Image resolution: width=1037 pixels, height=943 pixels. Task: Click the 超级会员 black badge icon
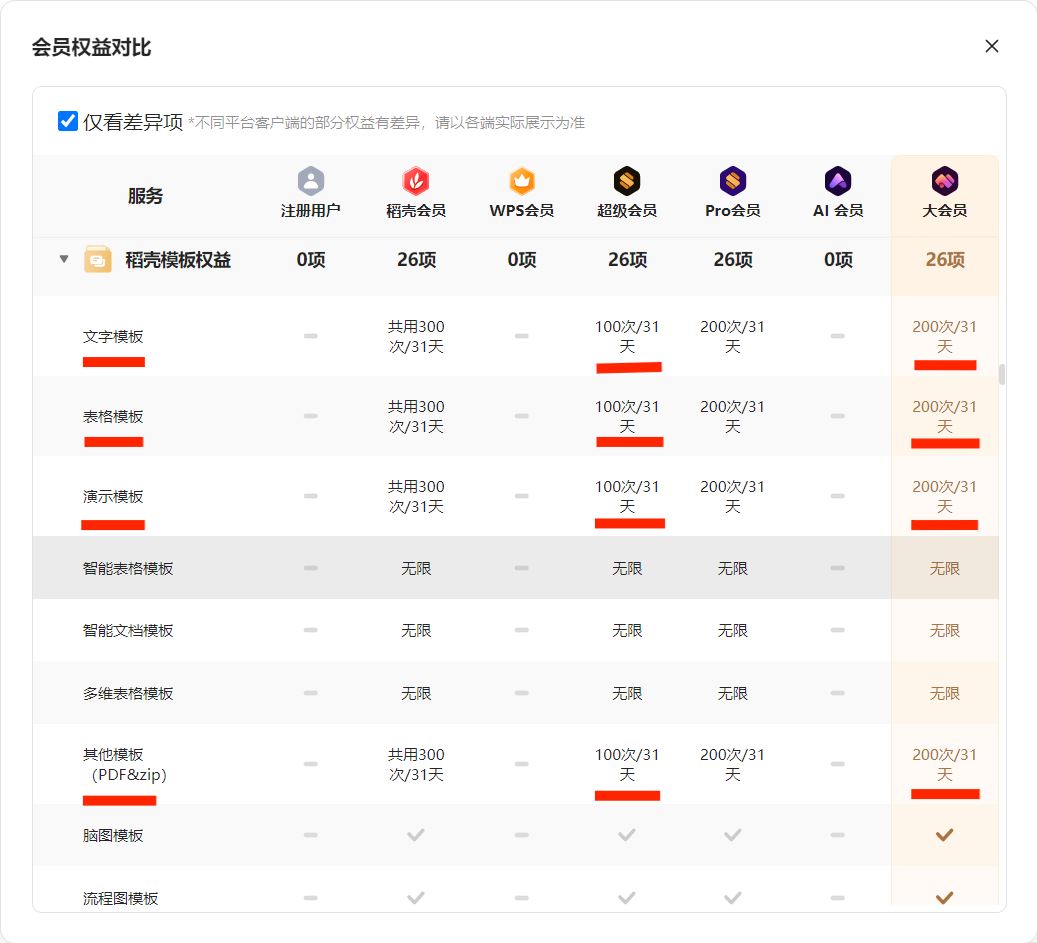tap(627, 181)
